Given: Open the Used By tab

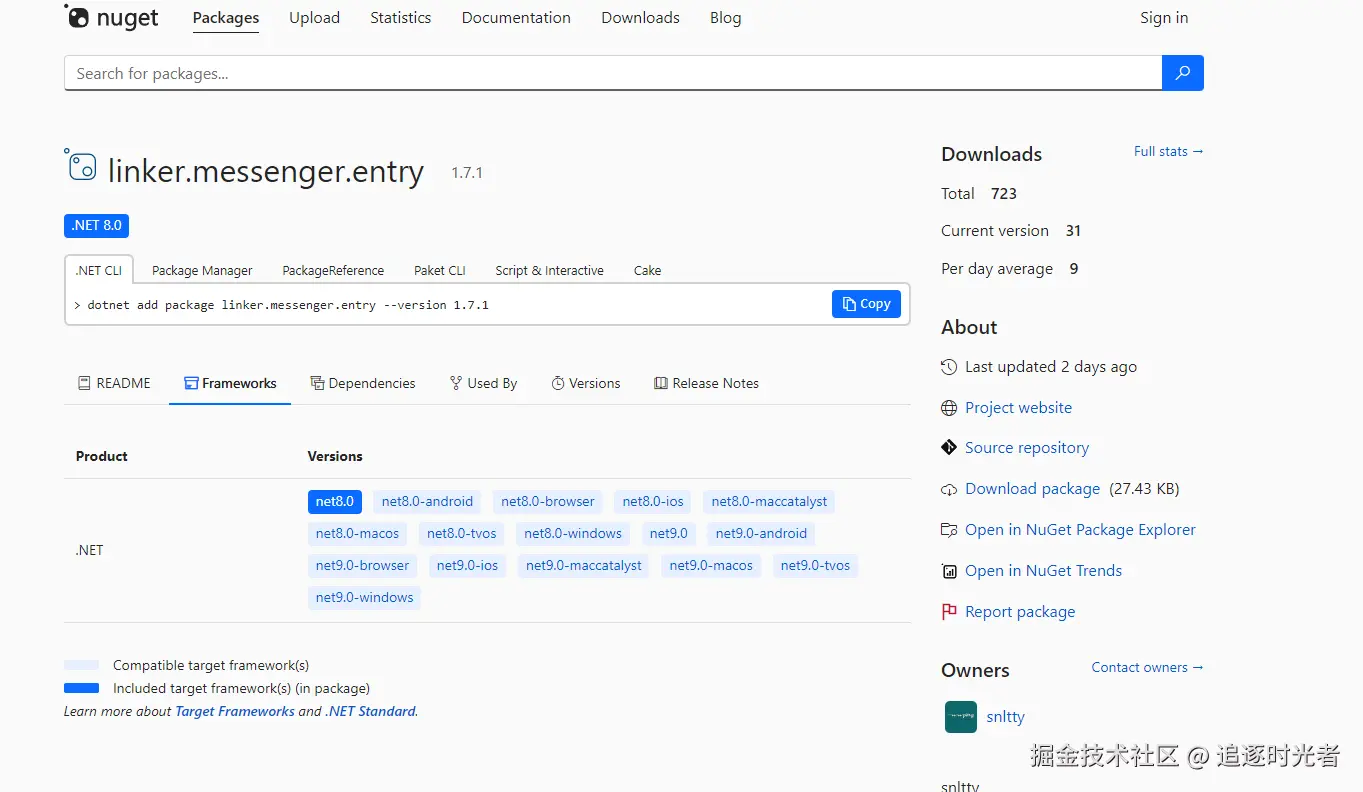Looking at the screenshot, I should 483,383.
